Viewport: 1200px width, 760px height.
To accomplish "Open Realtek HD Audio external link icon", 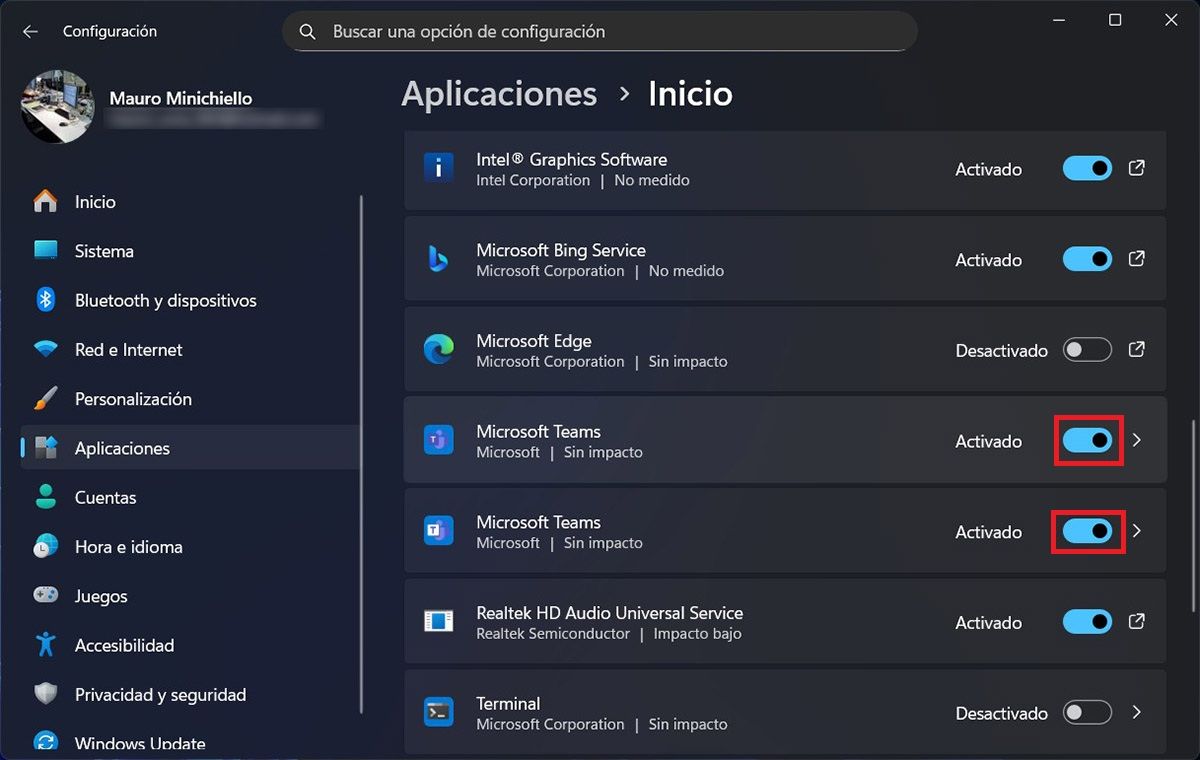I will [x=1136, y=622].
